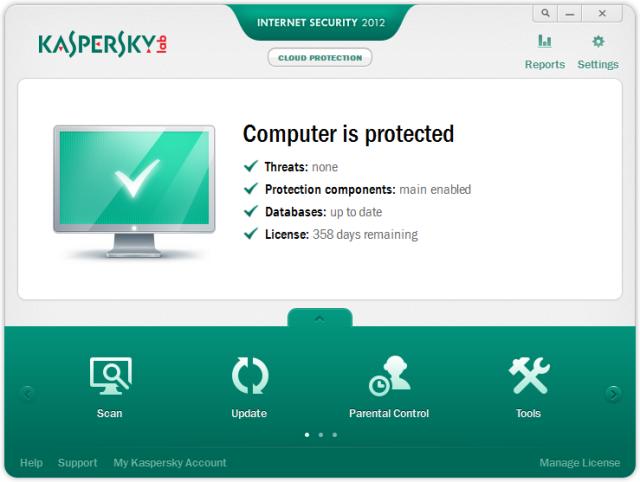Open My Kaspersky Account link
The width and height of the screenshot is (640, 482).
[x=170, y=462]
